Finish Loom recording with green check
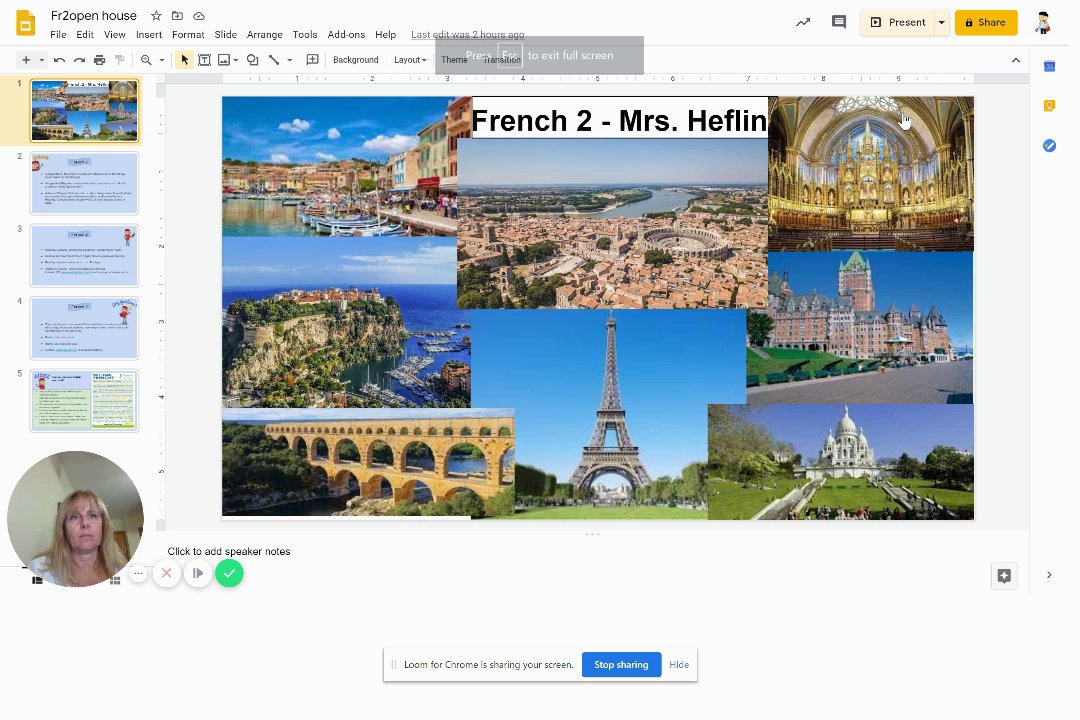Screen dimensions: 1080x720 tap(229, 573)
